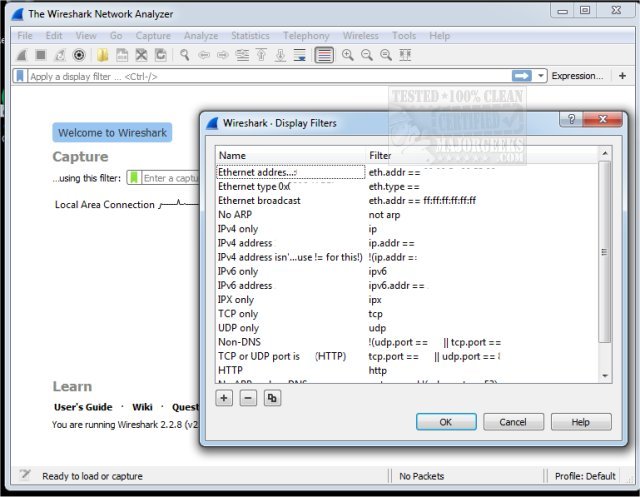Screen dimensions: 640x497
Task: Click Profile: Default in status bar
Action: click(585, 476)
